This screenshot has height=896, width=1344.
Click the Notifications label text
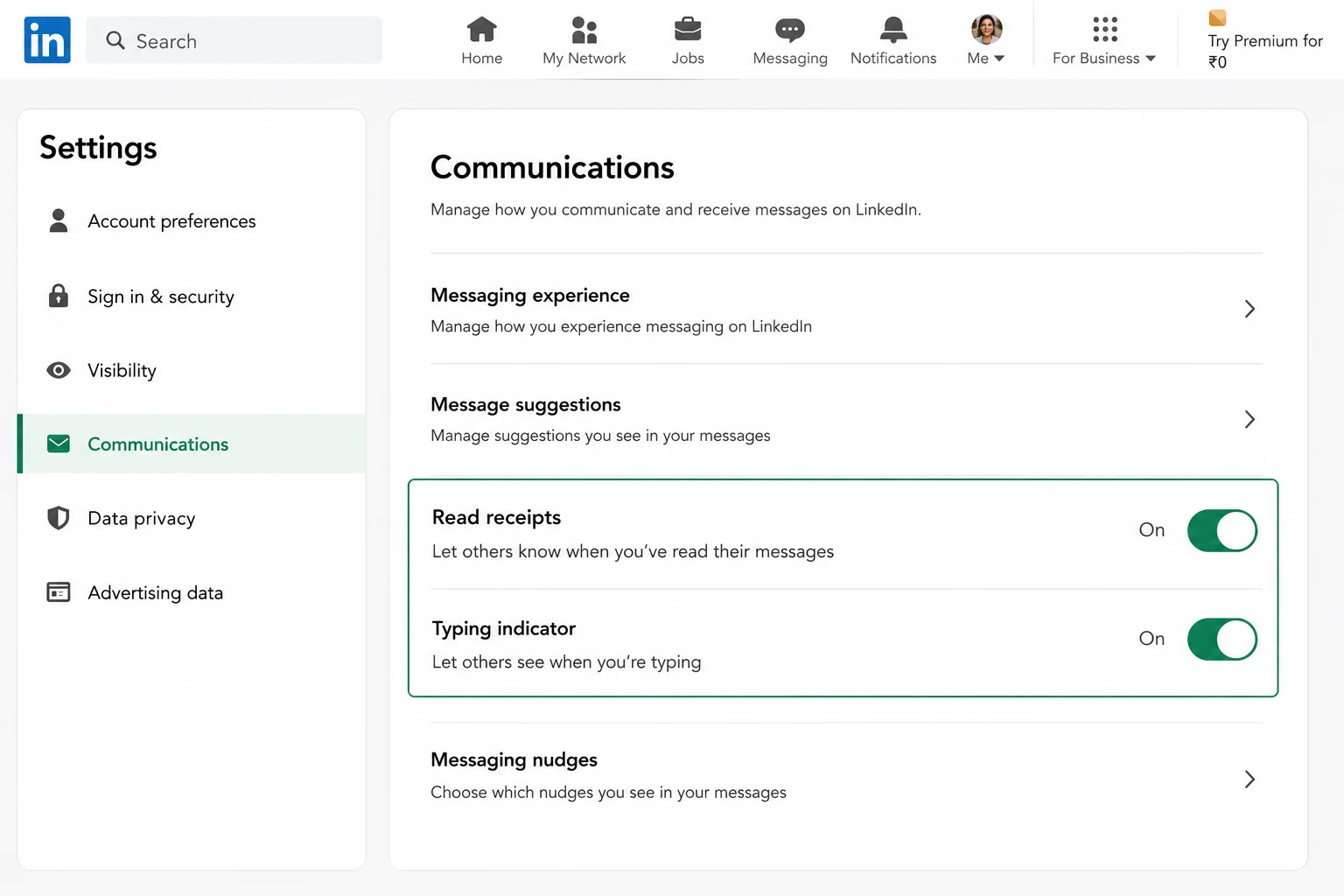click(893, 59)
